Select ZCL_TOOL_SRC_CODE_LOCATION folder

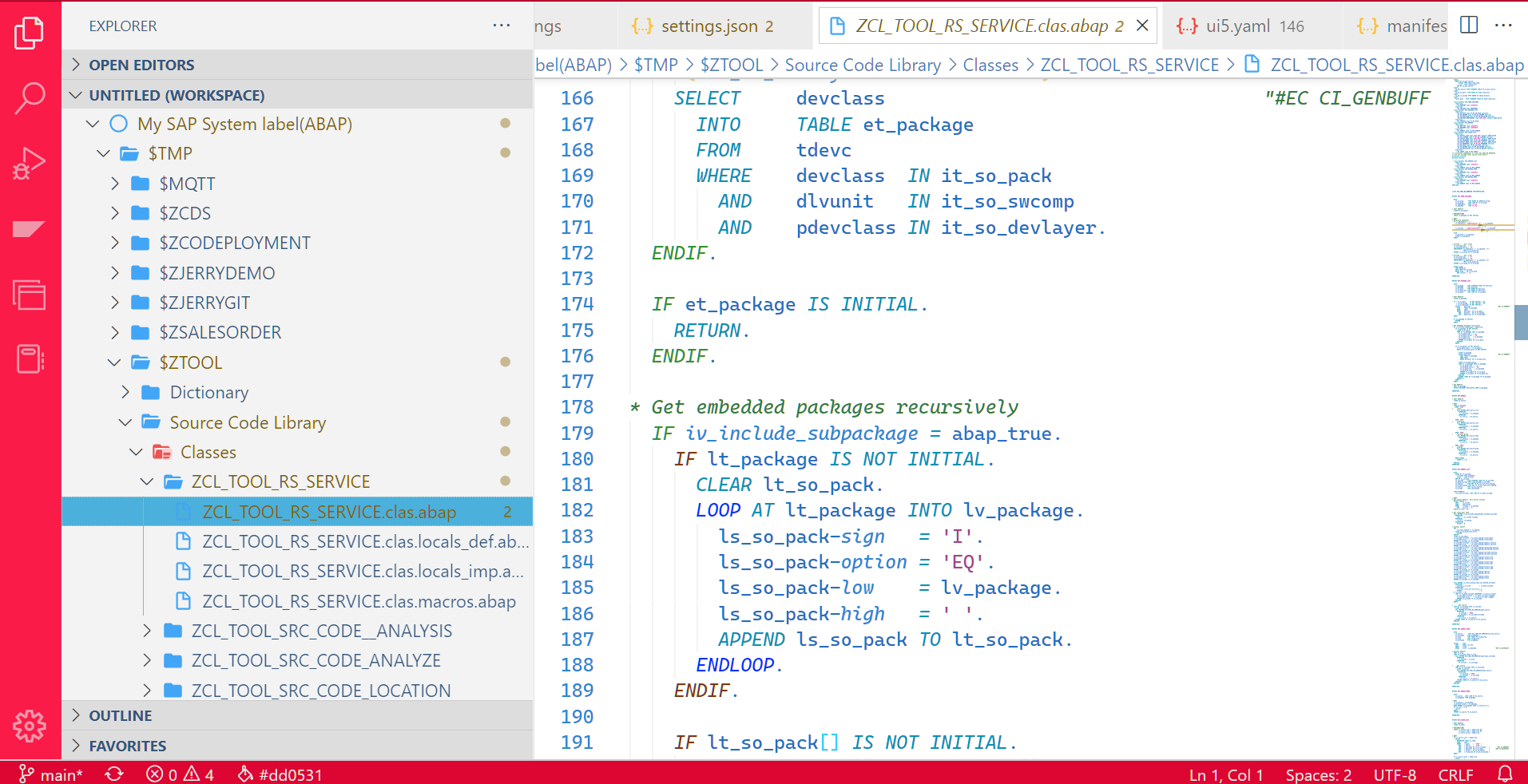pos(297,691)
